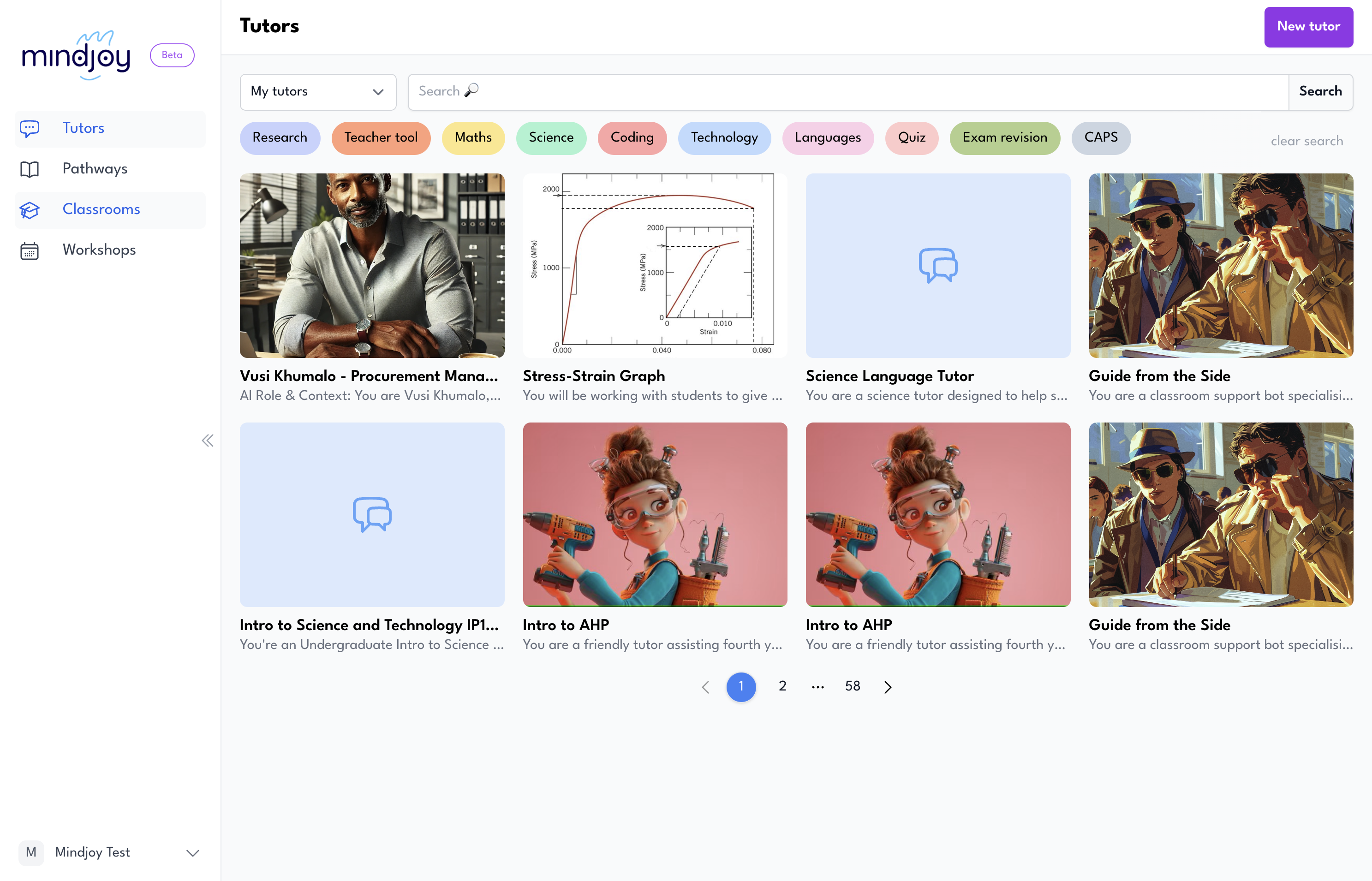
Task: Click the New tutor button
Action: (x=1308, y=27)
